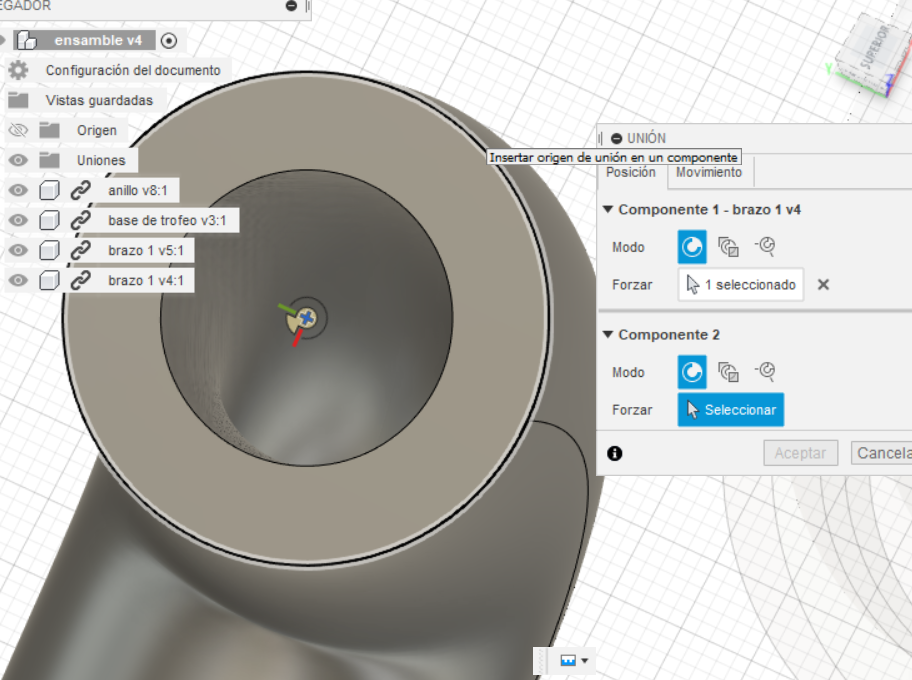Image resolution: width=912 pixels, height=680 pixels.
Task: Show the hidden Origen folder
Action: pyautogui.click(x=18, y=130)
